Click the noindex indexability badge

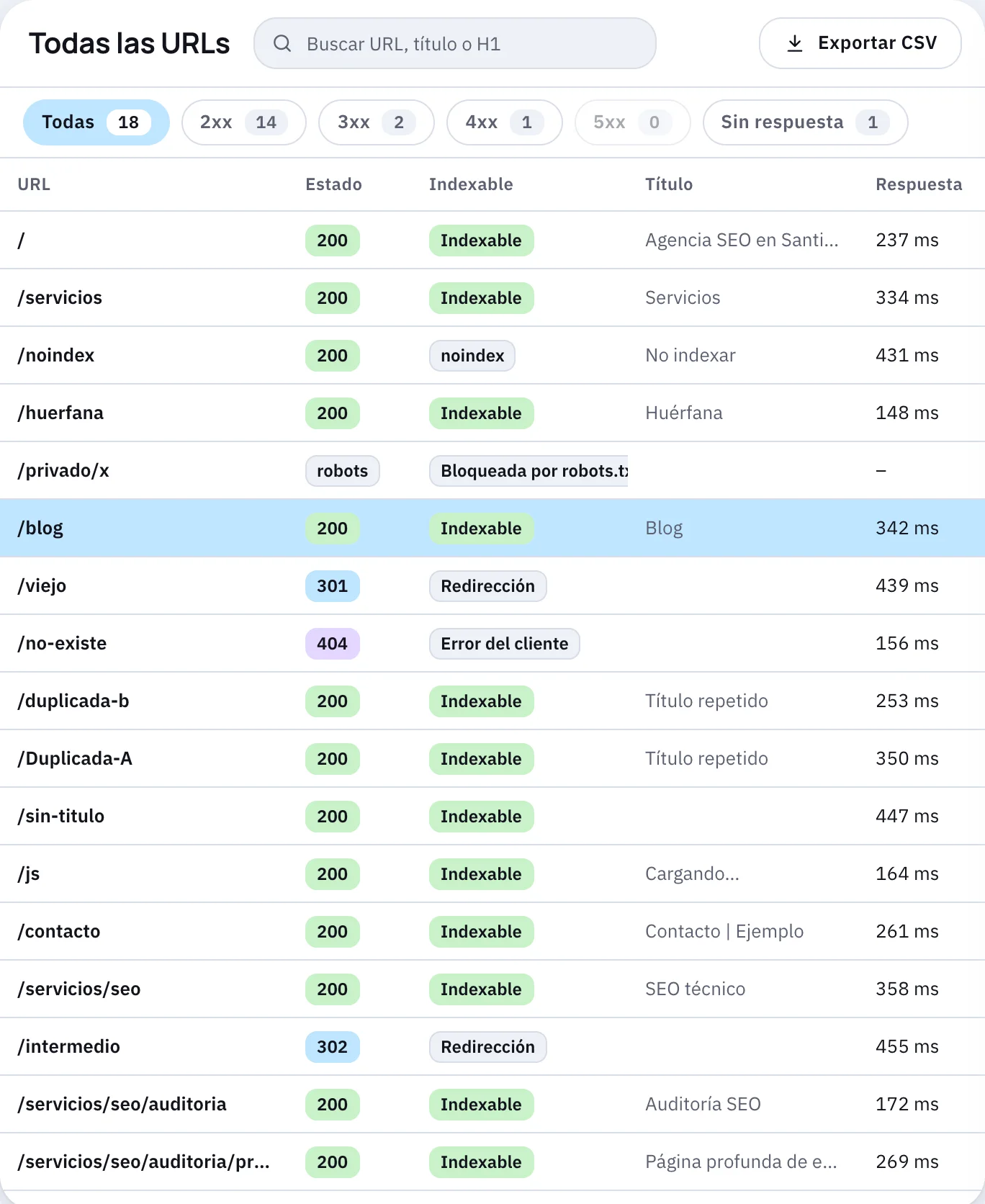point(472,356)
